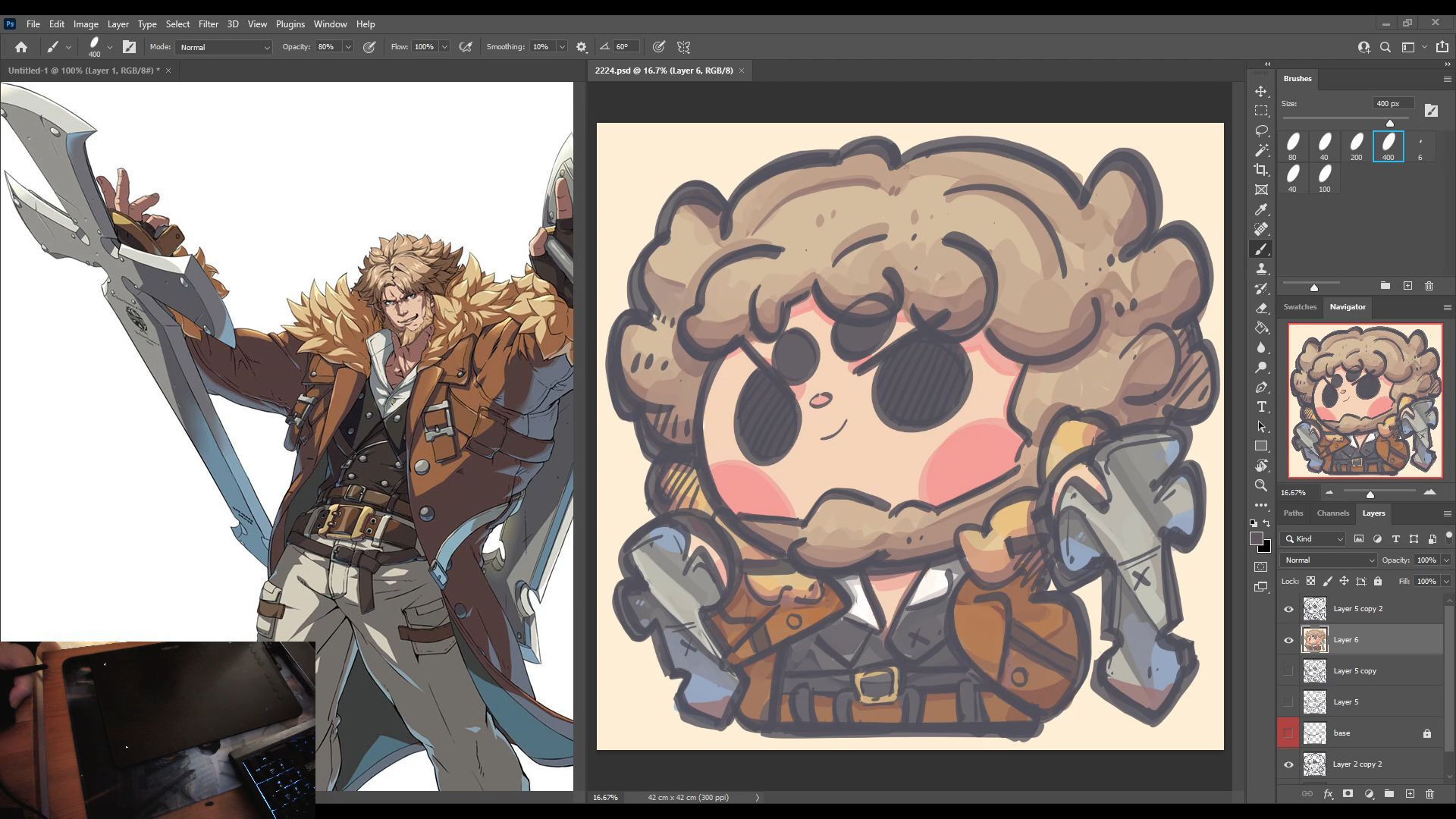Enable airbrush-style build-up
This screenshot has height=819, width=1456.
point(466,47)
